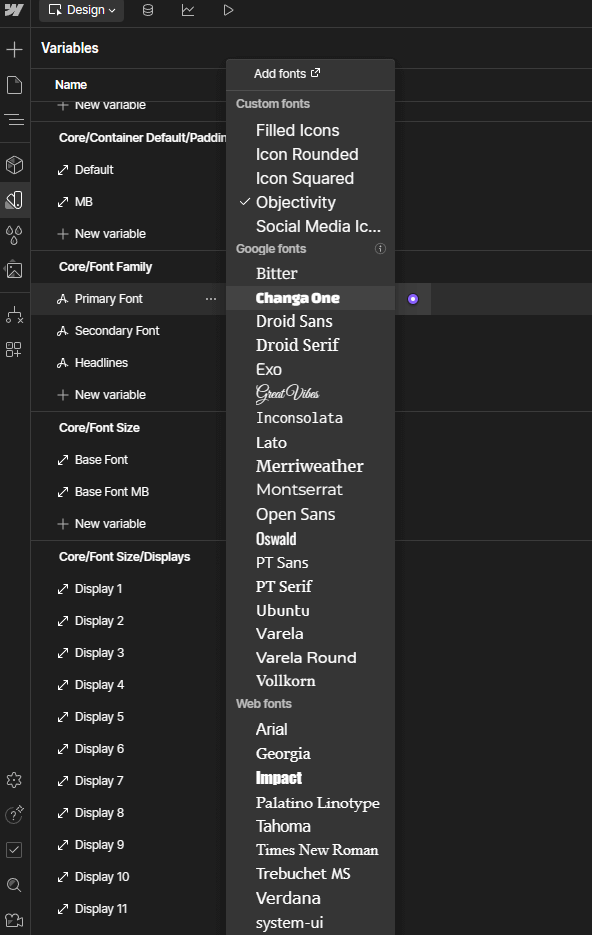This screenshot has width=592, height=935.
Task: Click the purple variable binding dot
Action: click(x=413, y=299)
